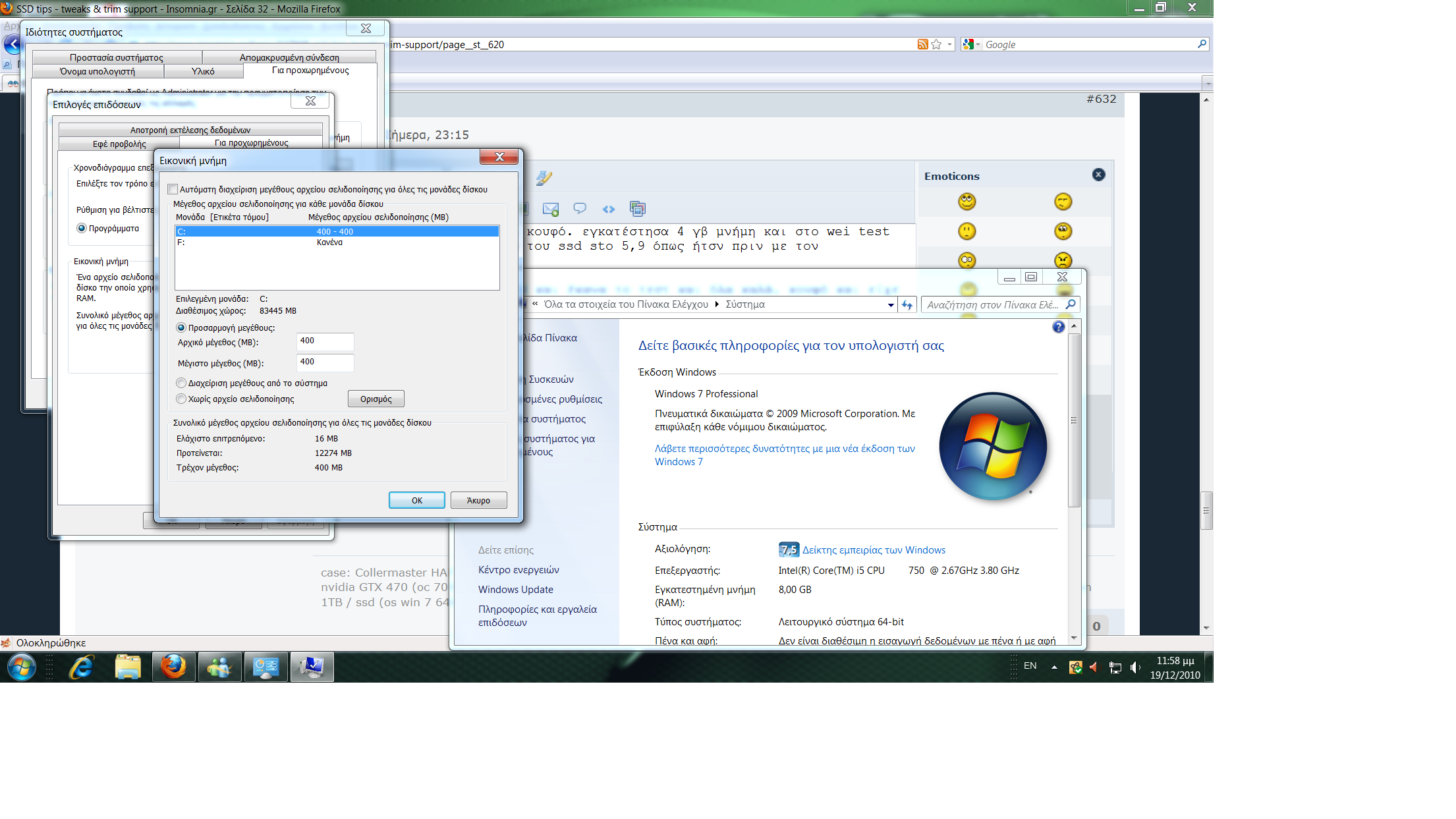The width and height of the screenshot is (1456, 819).
Task: Open the Firefox tab list dropdown
Action: point(1207,84)
